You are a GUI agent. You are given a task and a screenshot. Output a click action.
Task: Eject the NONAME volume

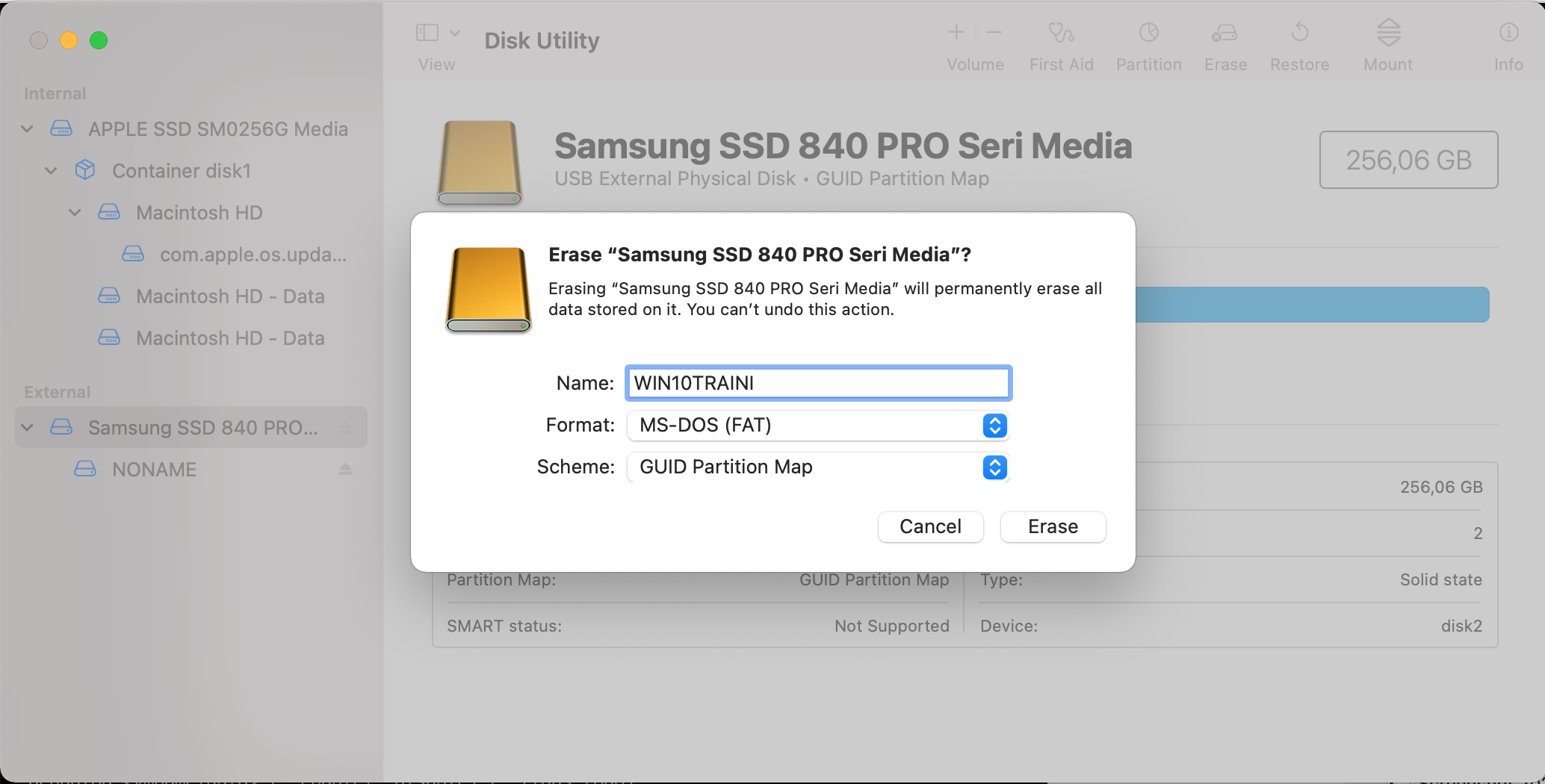tap(345, 469)
